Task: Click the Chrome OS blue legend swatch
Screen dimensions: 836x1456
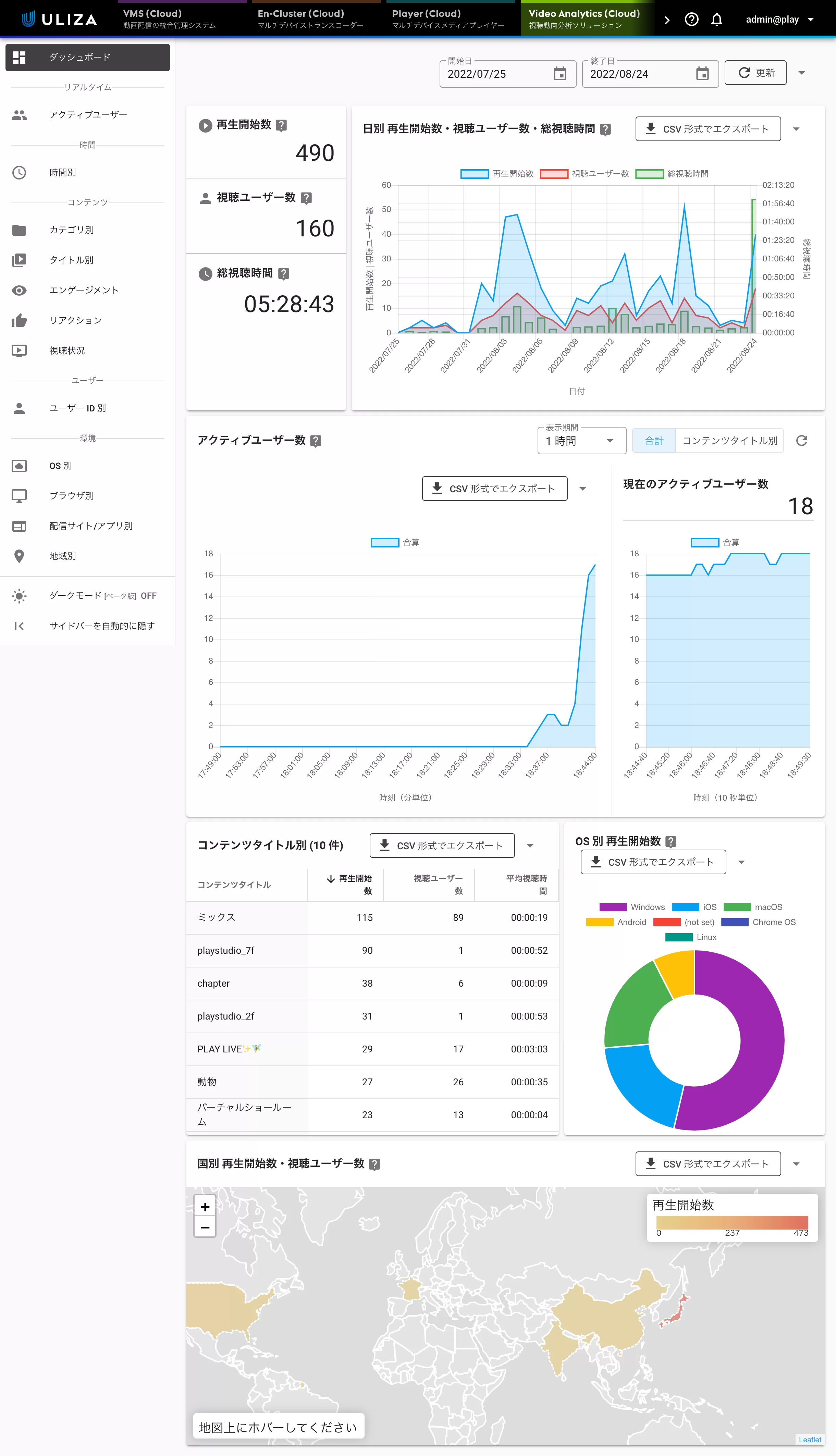Action: 734,922
